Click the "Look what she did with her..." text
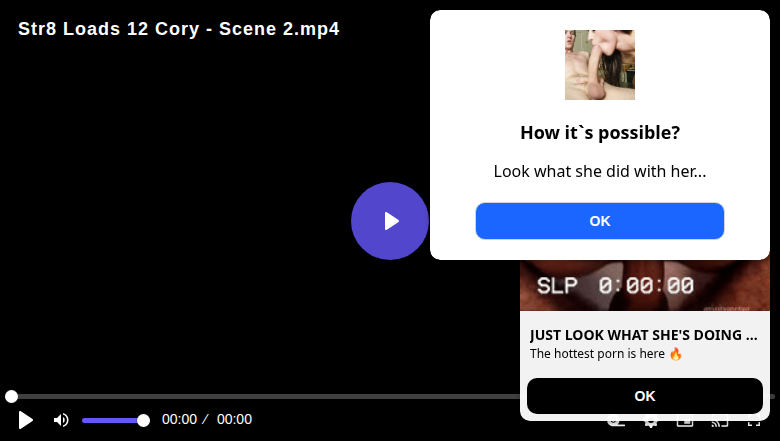The image size is (780, 441). tap(600, 171)
